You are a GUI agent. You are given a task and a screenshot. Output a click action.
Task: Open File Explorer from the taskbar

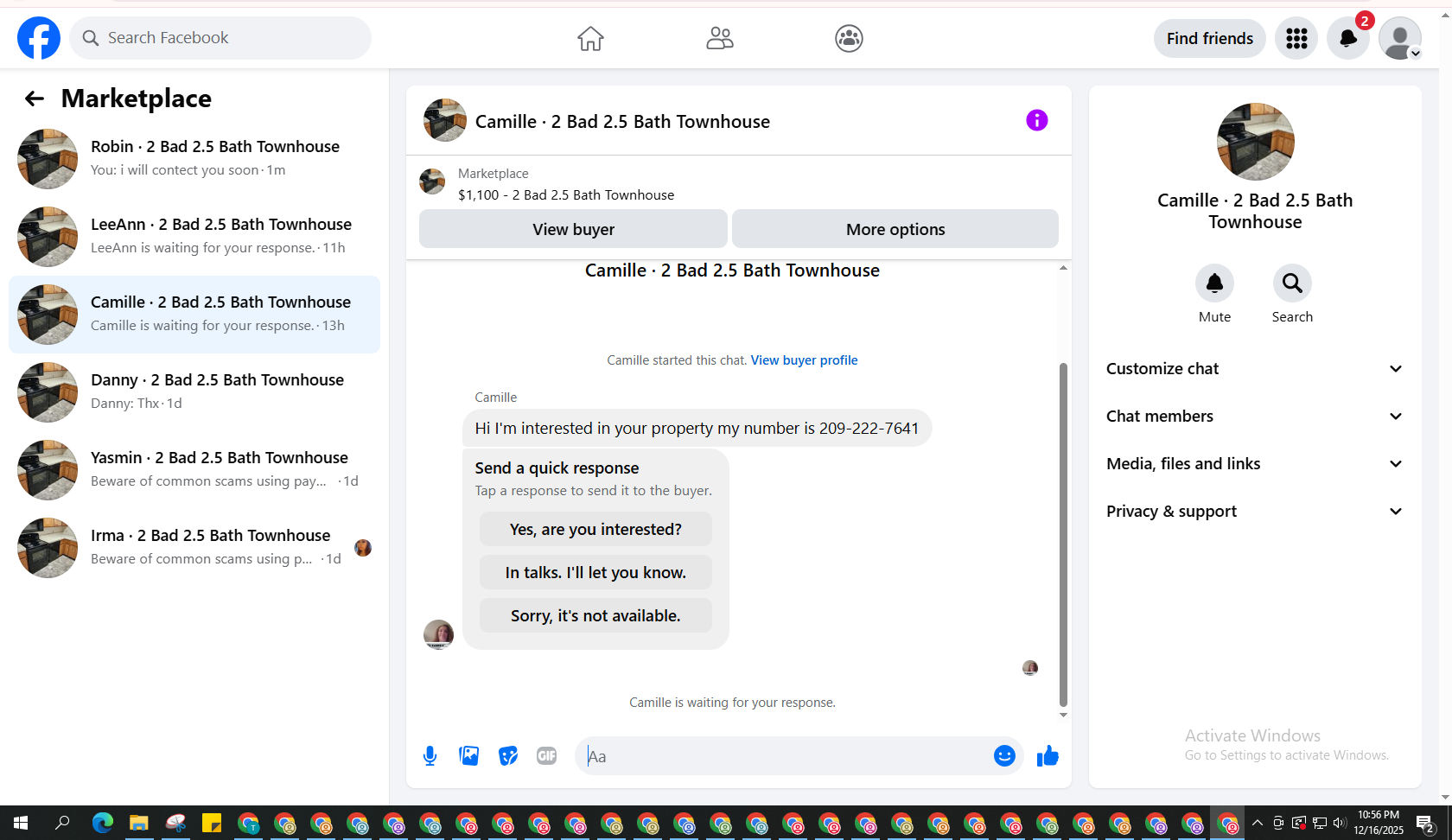pos(139,823)
